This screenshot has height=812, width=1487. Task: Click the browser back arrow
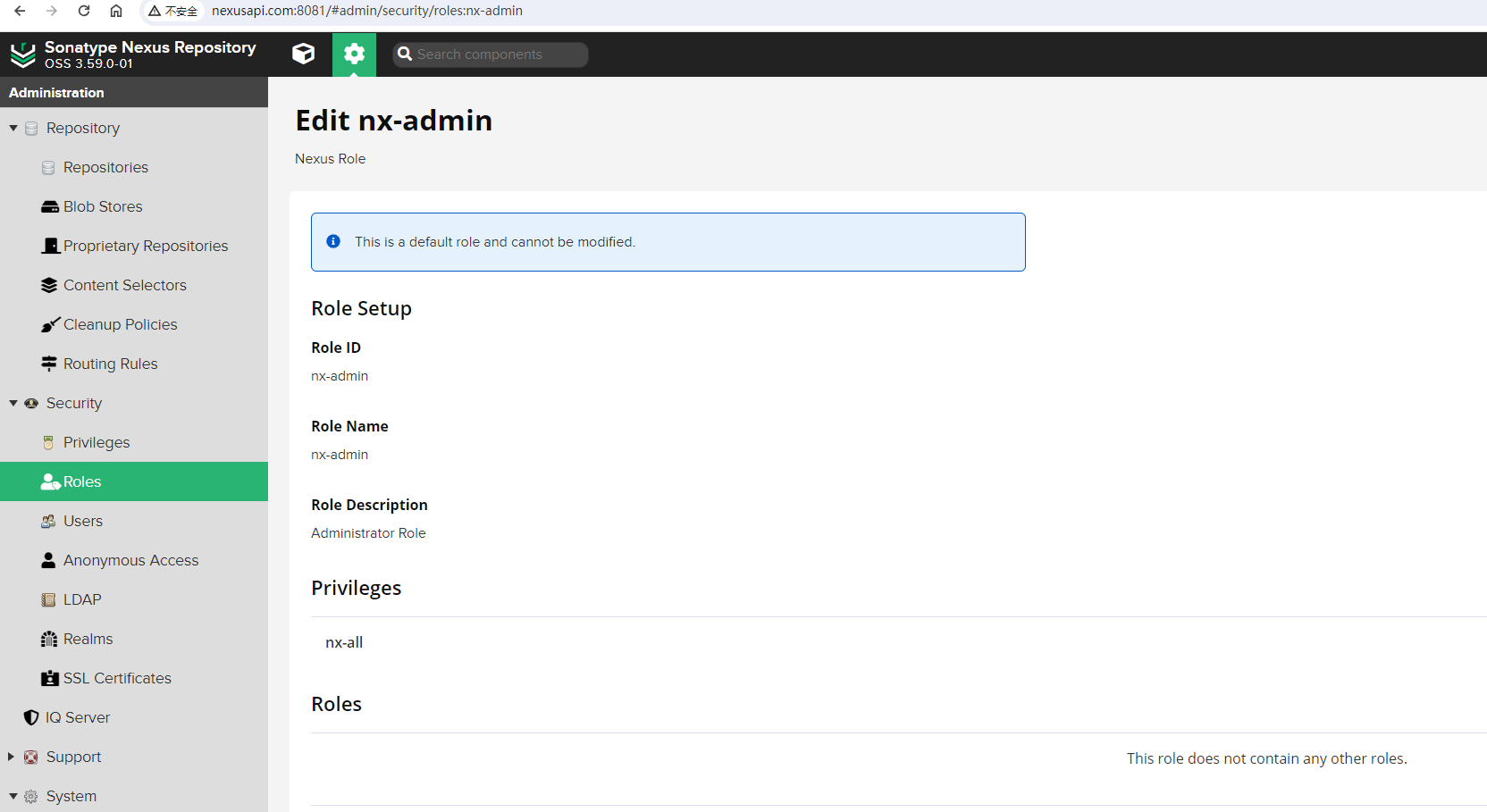[20, 11]
